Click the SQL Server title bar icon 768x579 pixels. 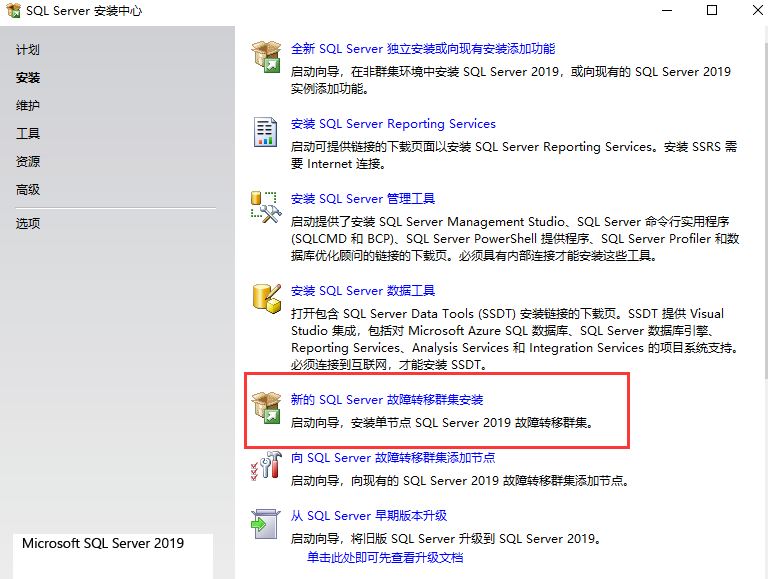(x=12, y=11)
